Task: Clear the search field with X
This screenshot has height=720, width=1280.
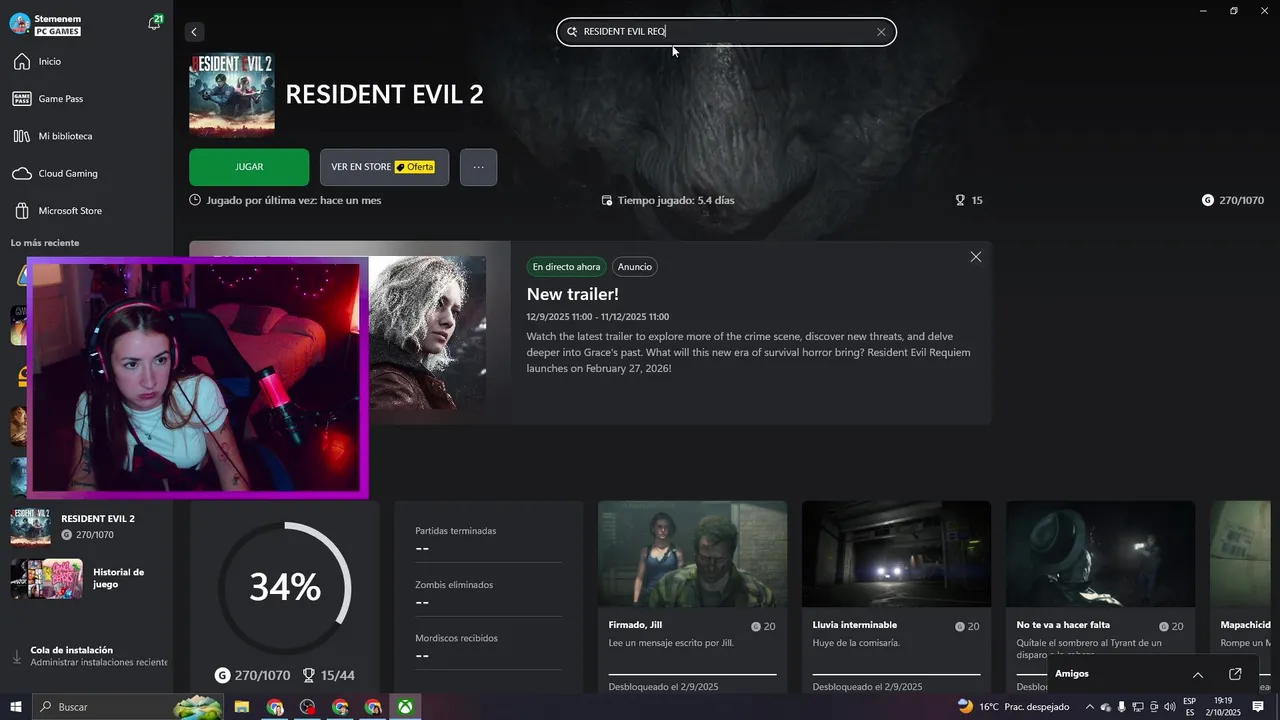Action: [881, 32]
